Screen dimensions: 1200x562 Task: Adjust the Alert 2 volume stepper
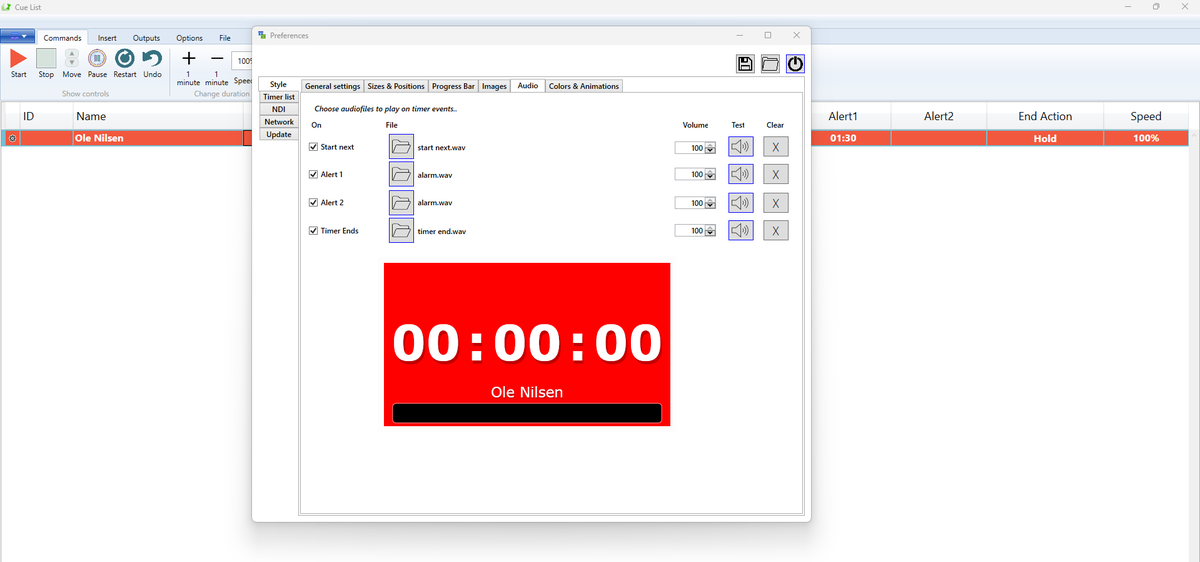(x=710, y=203)
